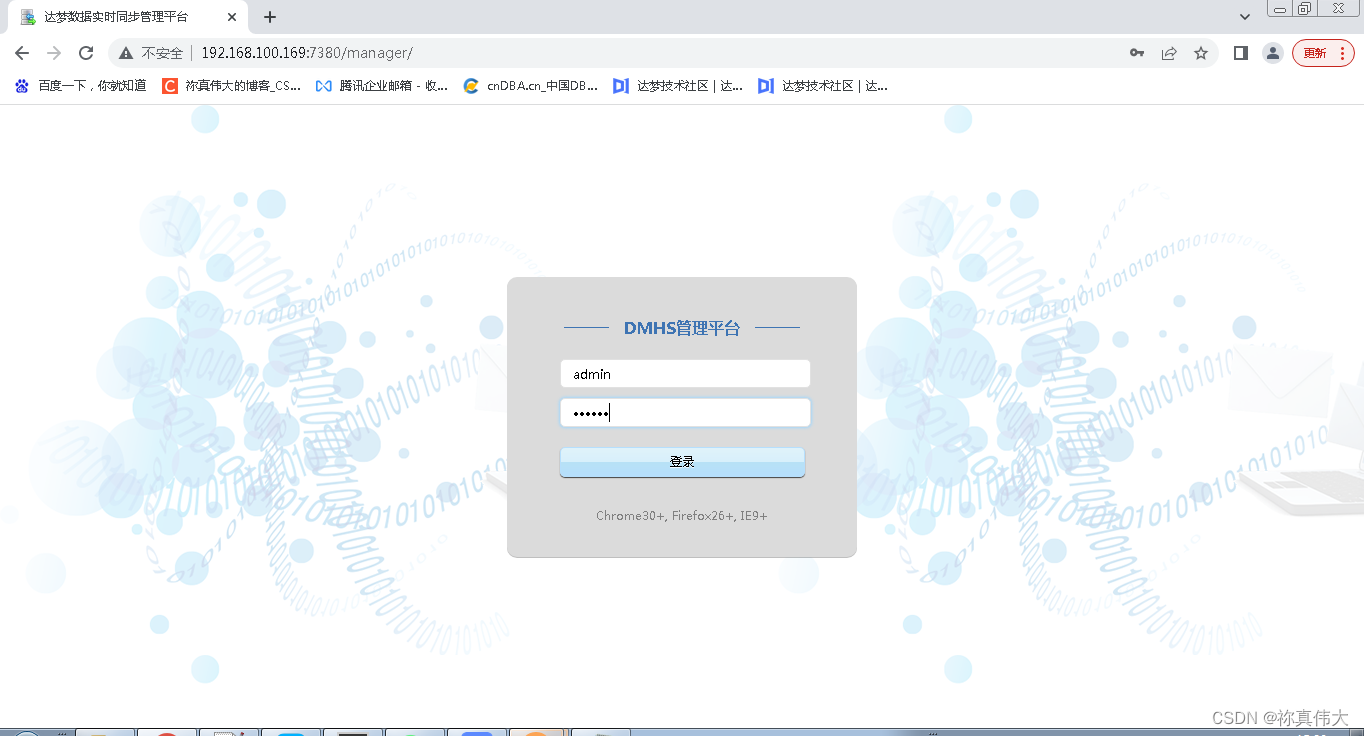Click into the password field
The image size is (1364, 736).
[x=685, y=413]
